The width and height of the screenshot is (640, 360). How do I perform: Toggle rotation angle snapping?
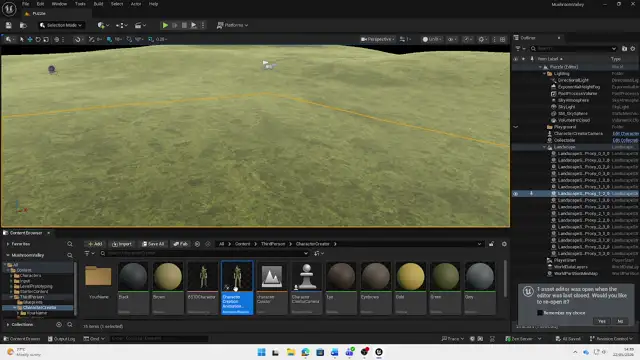[129, 39]
